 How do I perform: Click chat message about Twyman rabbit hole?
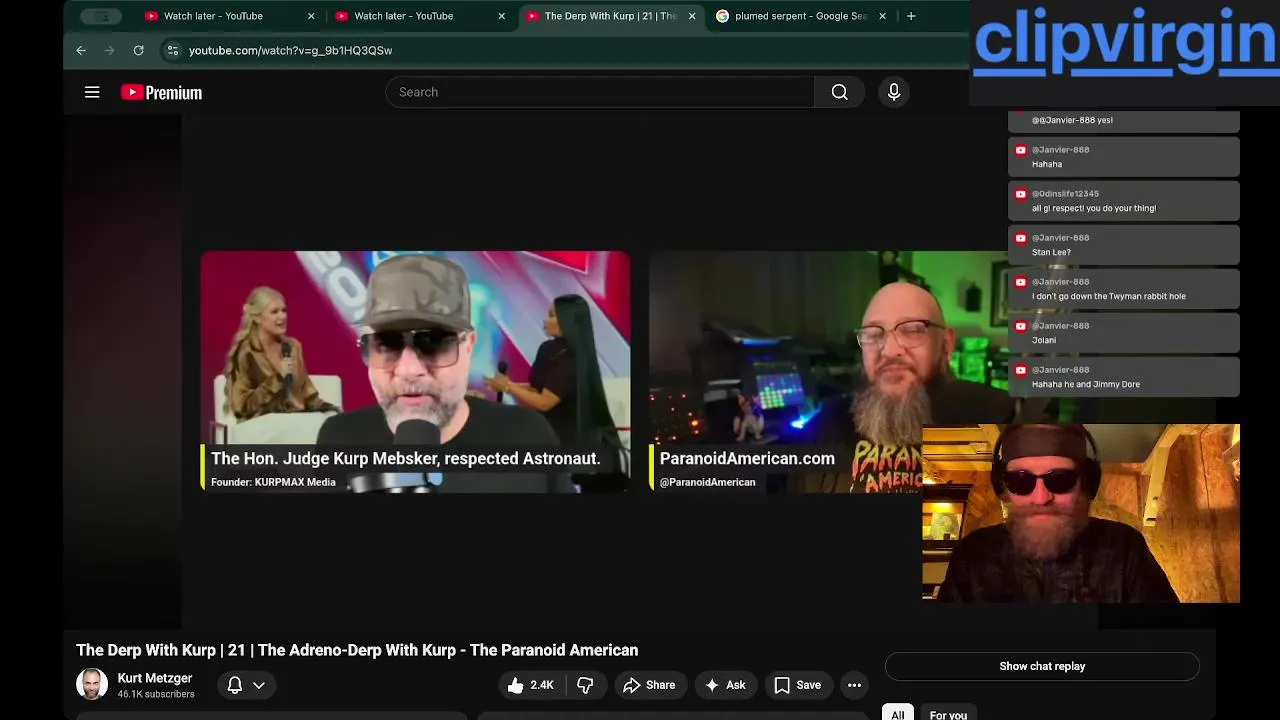coord(1124,289)
